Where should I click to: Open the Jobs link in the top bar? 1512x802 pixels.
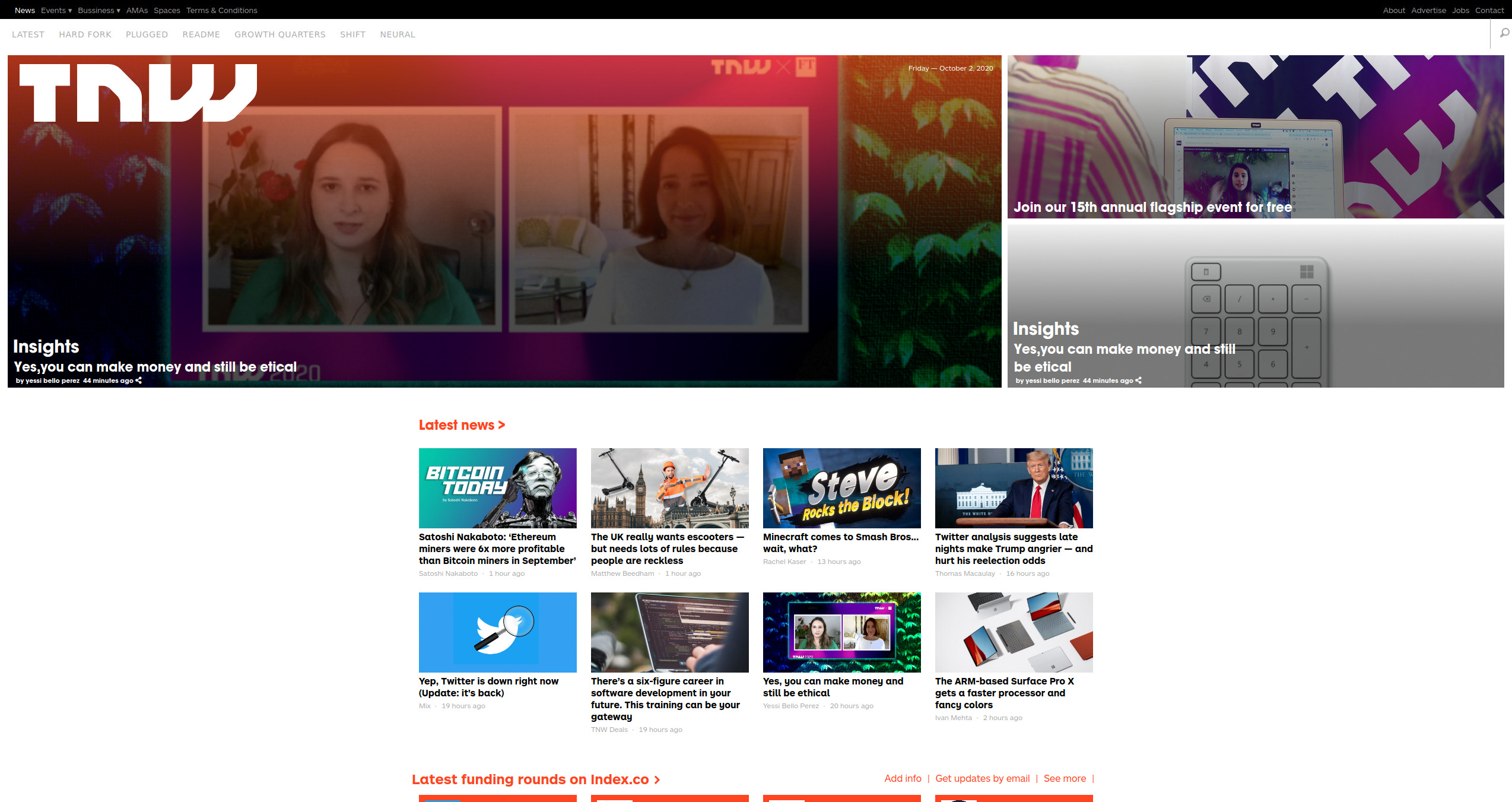[1460, 10]
